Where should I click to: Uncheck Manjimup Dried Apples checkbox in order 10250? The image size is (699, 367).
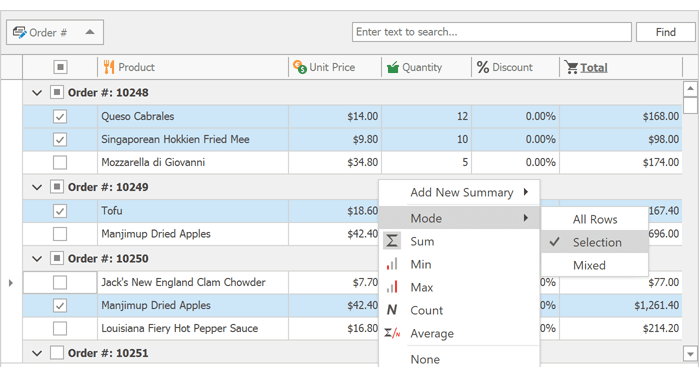click(60, 305)
